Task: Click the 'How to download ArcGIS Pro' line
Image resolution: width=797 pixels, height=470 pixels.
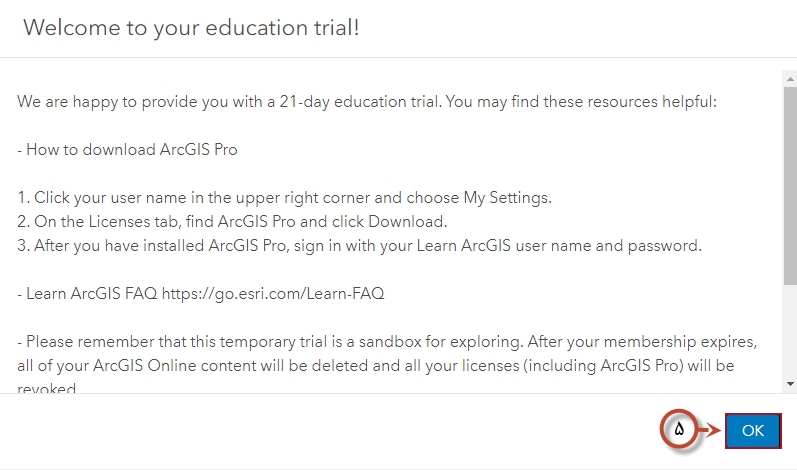Action: coord(127,150)
